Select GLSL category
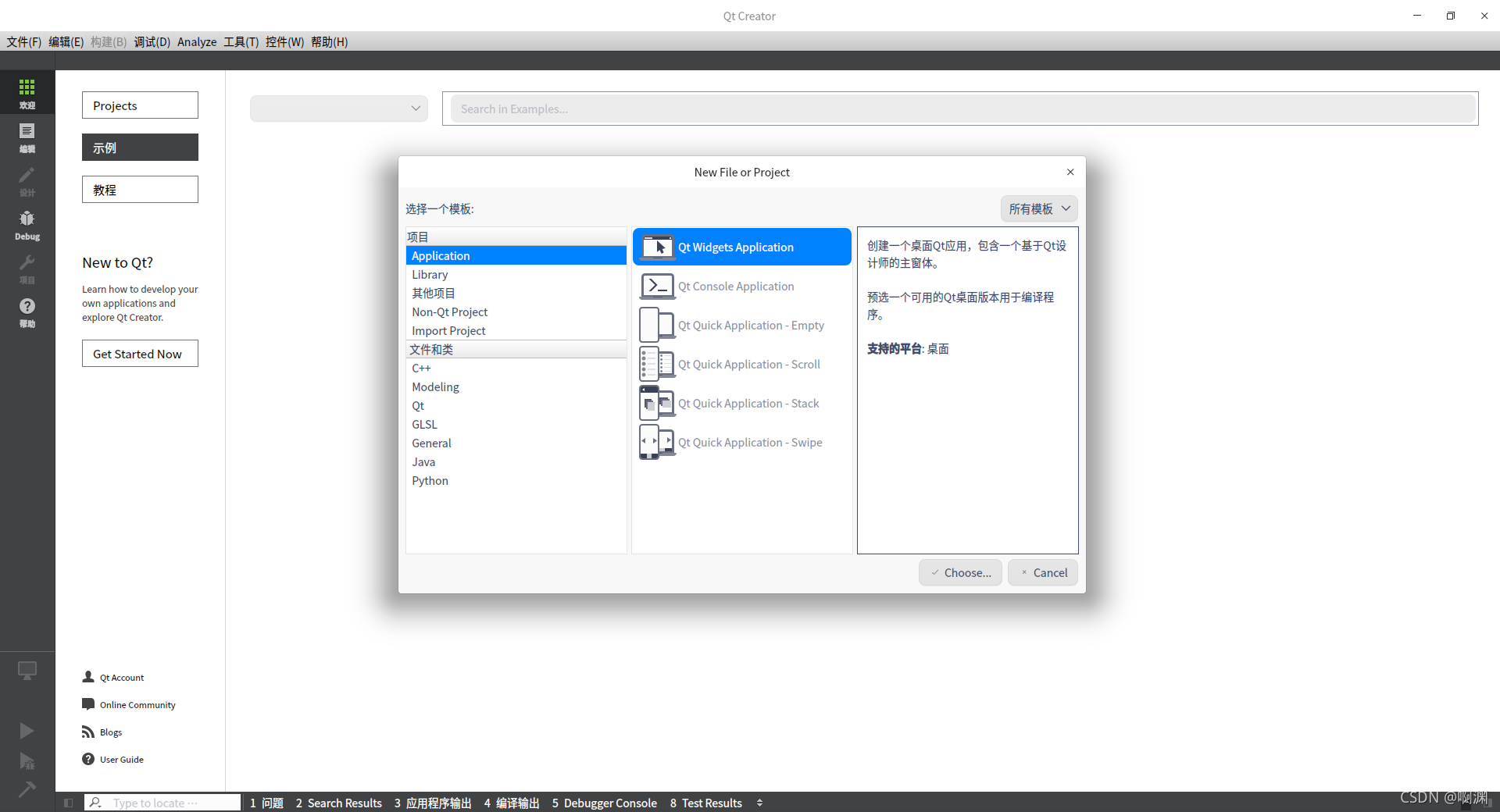The image size is (1500, 812). tap(516, 424)
